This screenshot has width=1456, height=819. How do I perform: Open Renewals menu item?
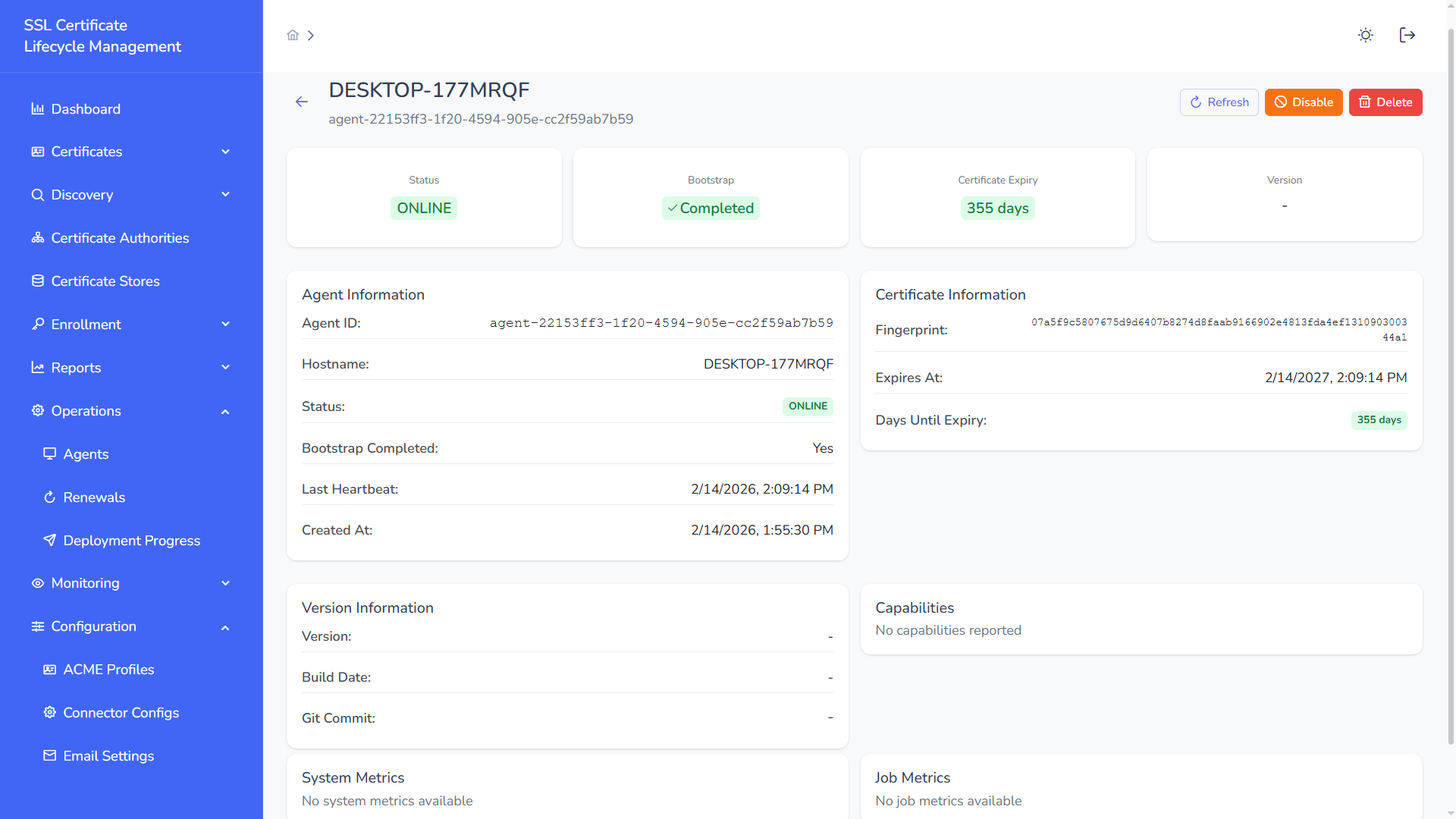coord(94,497)
